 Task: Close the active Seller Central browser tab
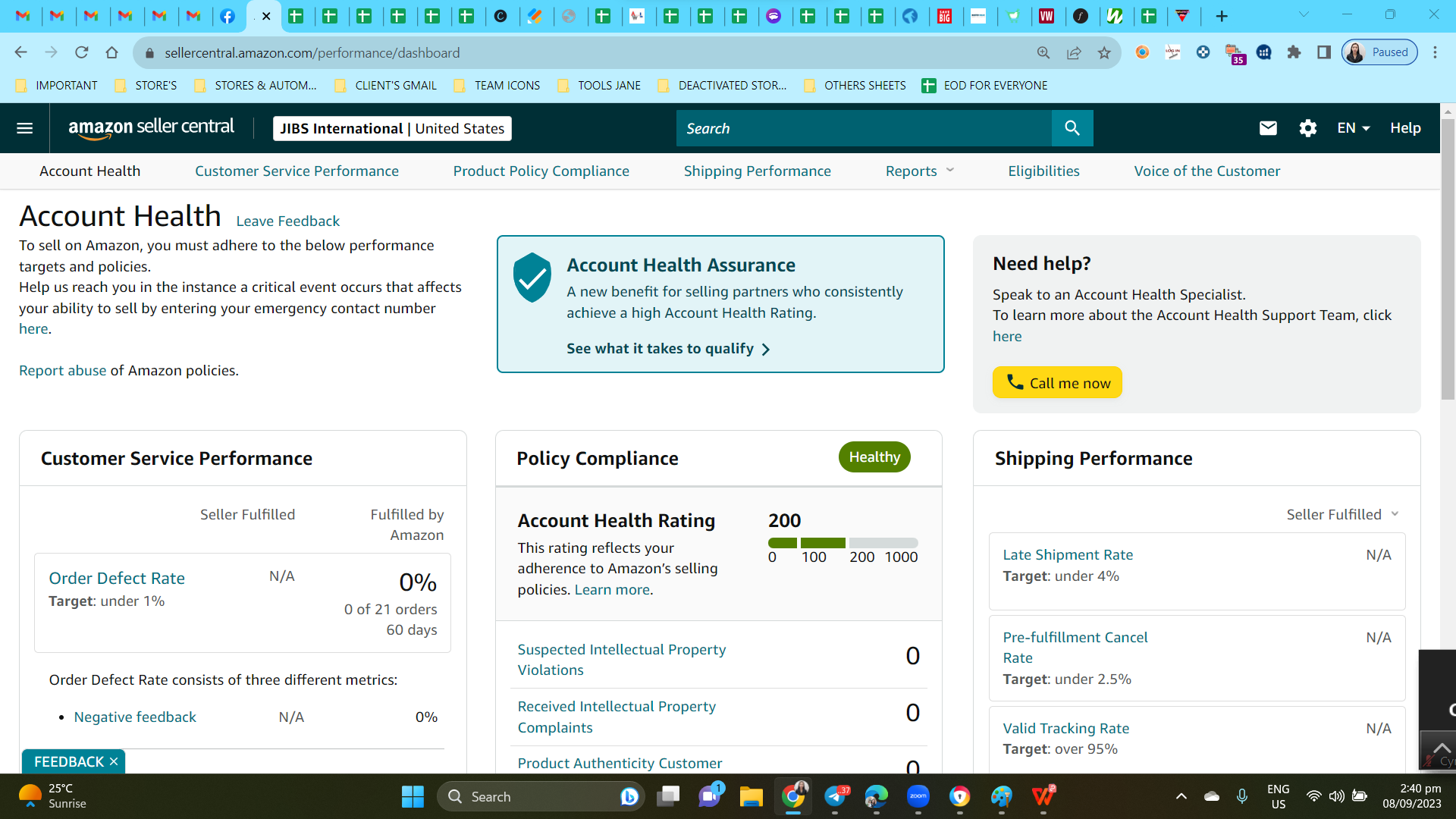point(266,16)
